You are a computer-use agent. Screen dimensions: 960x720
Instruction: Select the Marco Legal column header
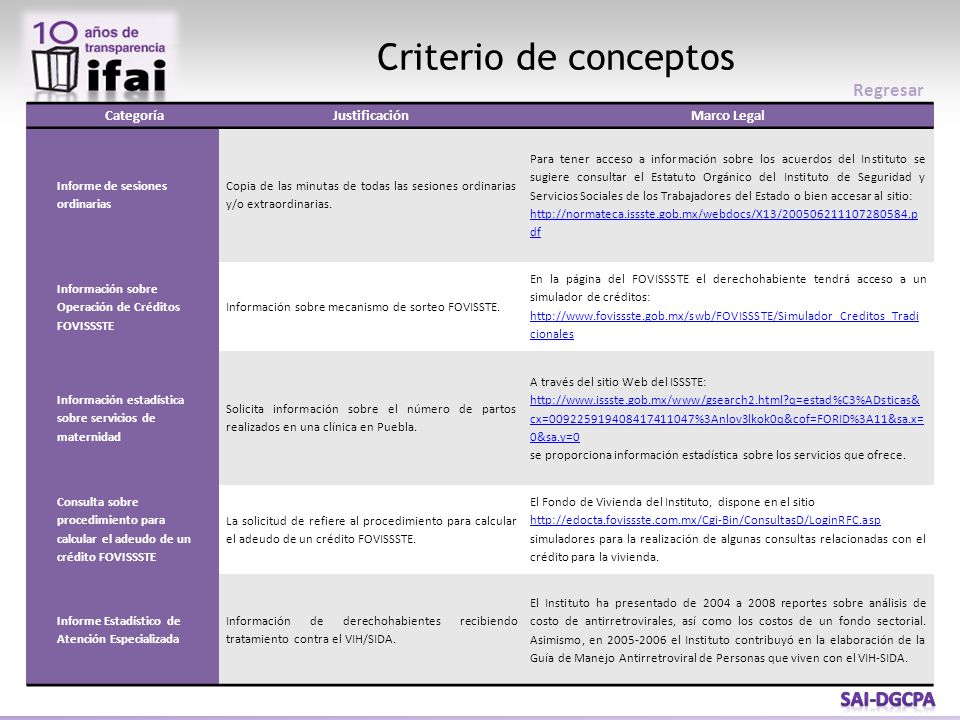pos(727,115)
